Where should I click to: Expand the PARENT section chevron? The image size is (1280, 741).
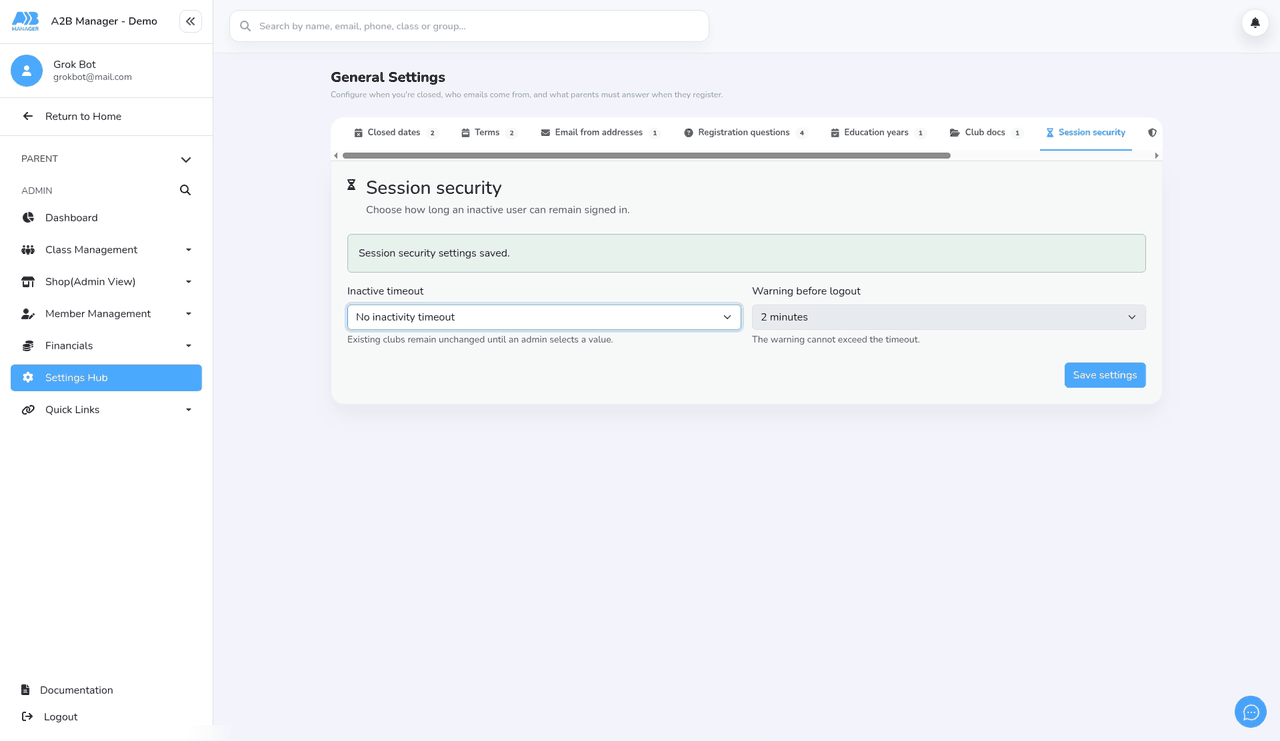coord(186,159)
